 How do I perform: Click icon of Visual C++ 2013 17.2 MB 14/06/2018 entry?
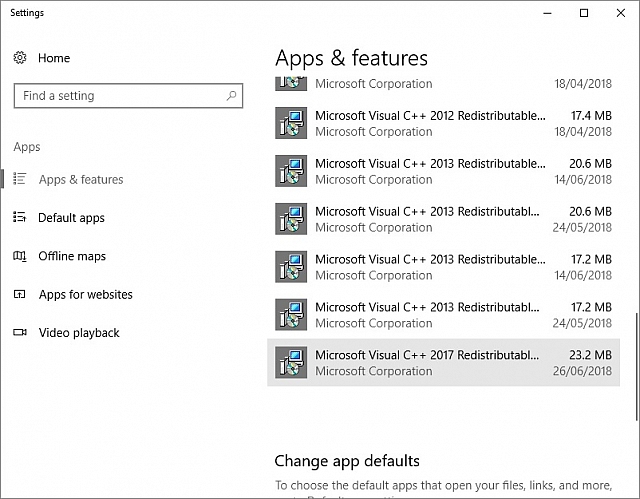(291, 267)
